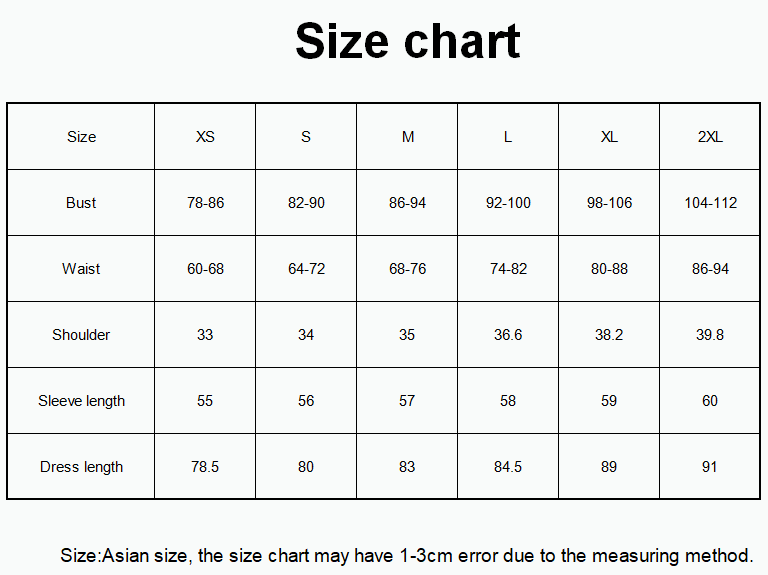Select the Dress length row label
Screen dimensions: 768x575
[81, 467]
